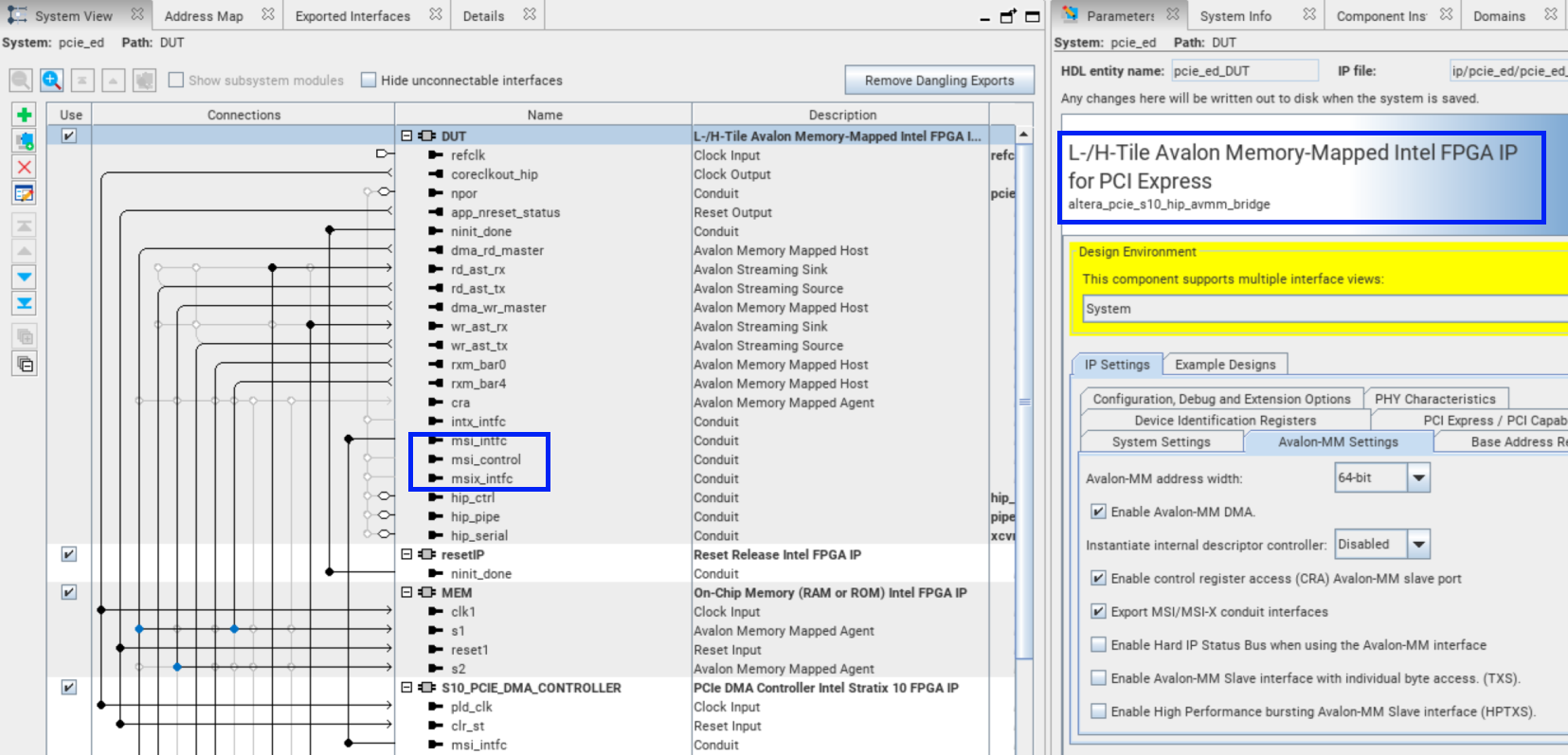This screenshot has height=755, width=1568.
Task: Click the Connections column header
Action: [x=243, y=115]
